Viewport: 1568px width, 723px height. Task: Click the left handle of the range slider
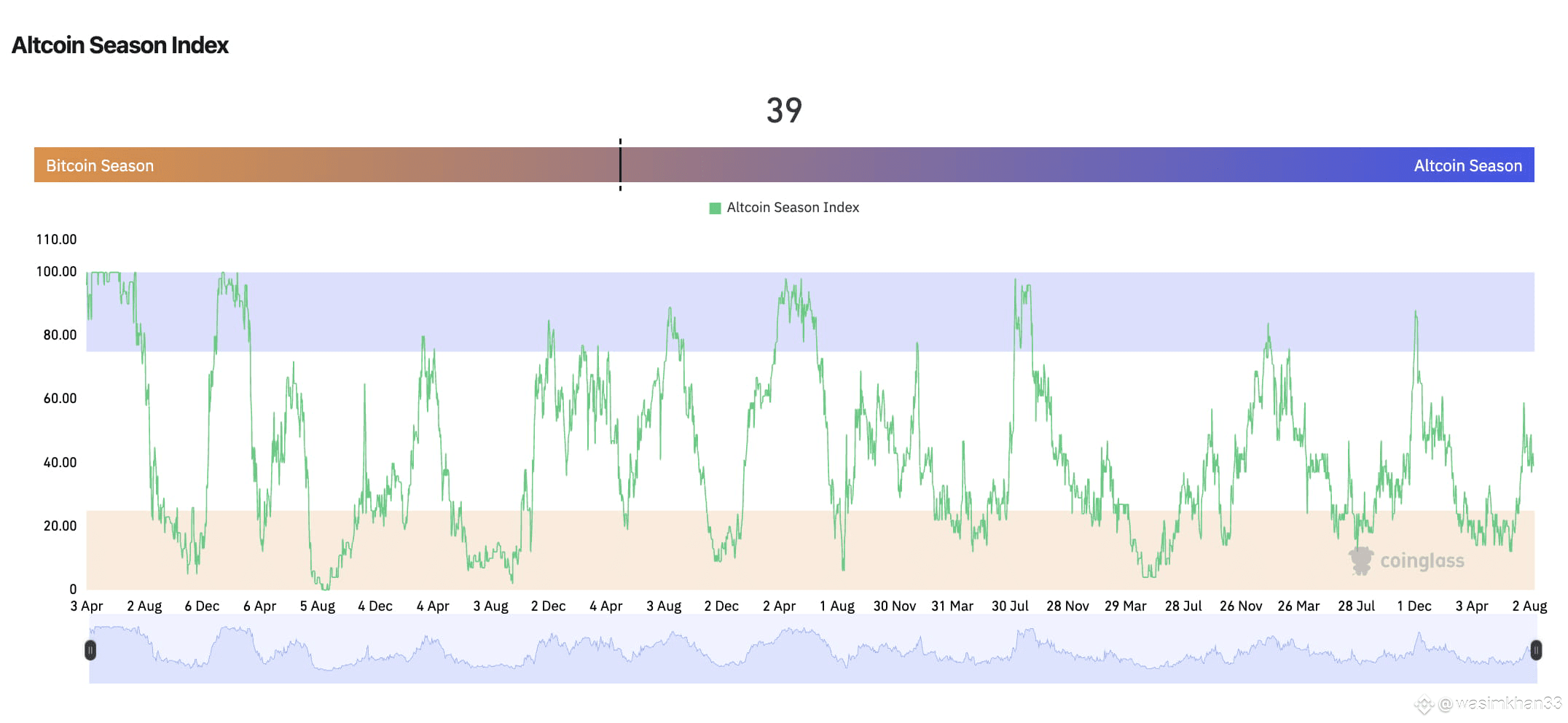click(90, 650)
